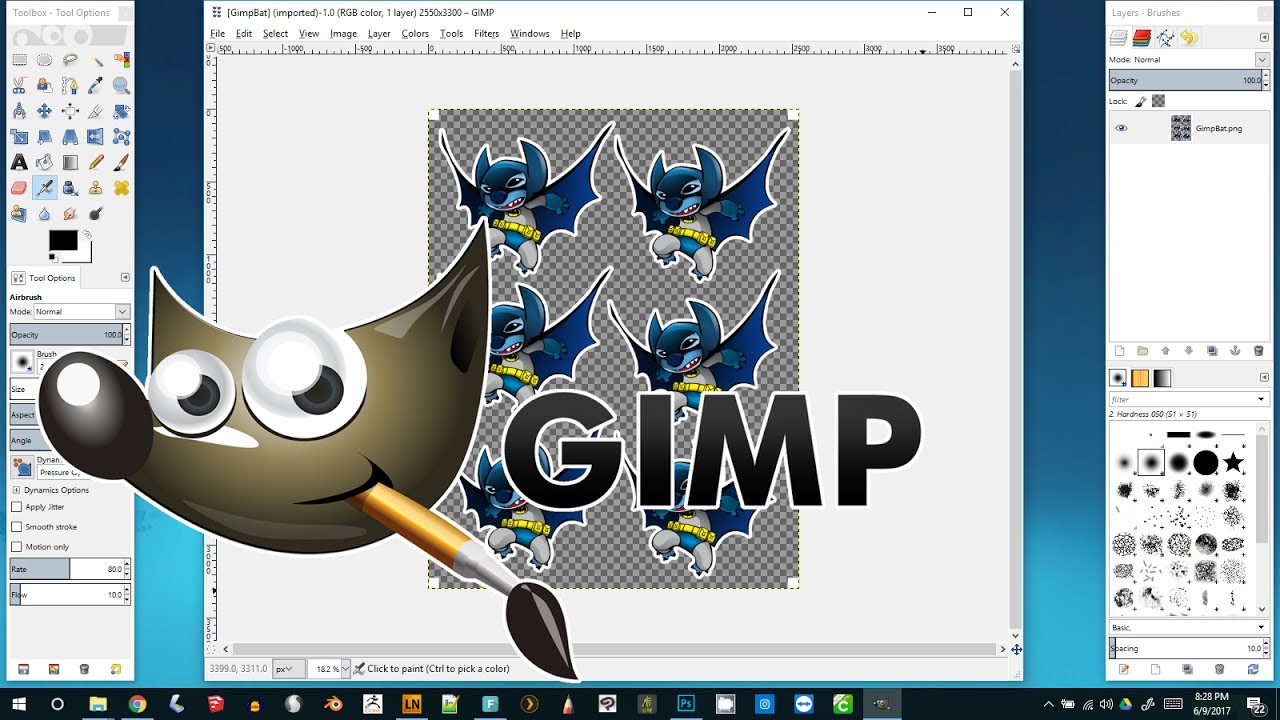Open the Windows menu
1280x720 pixels.
530,33
